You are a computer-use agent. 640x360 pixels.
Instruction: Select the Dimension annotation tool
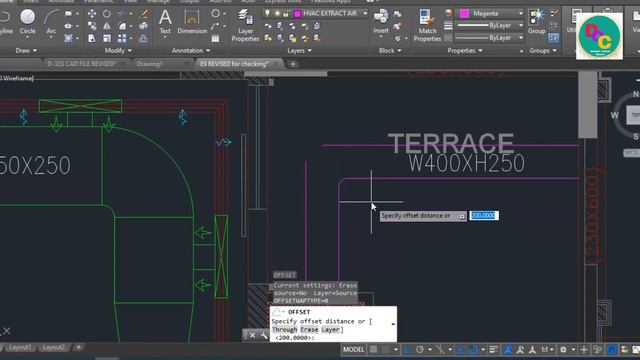(192, 22)
